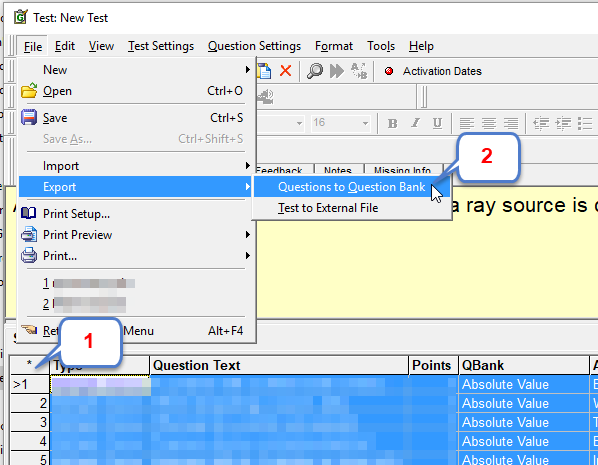
Task: Click the A-to-B replace icon
Action: [359, 71]
